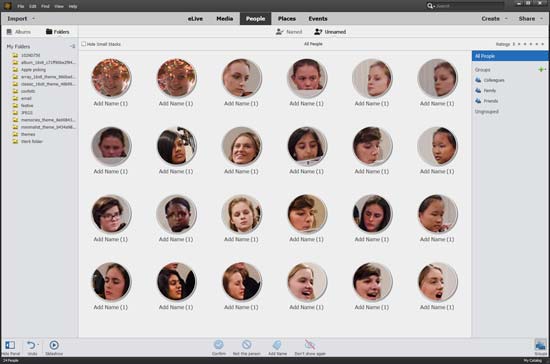Set rating filter to first star
The image size is (550, 364).
click(x=519, y=44)
